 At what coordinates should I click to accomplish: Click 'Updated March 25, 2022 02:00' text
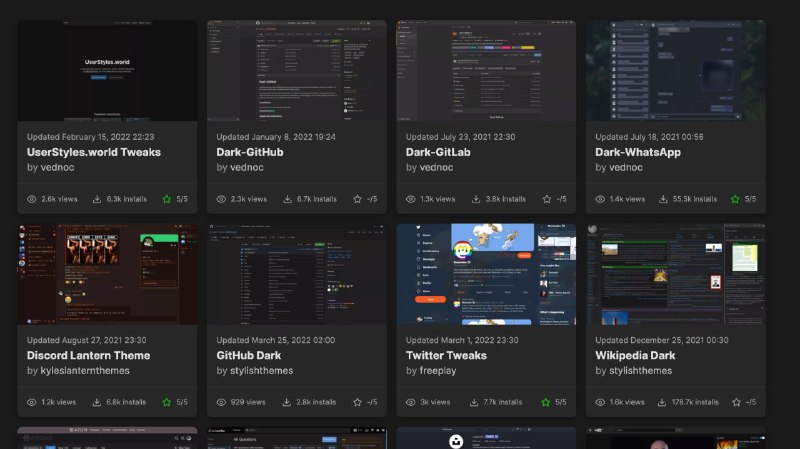coord(276,340)
